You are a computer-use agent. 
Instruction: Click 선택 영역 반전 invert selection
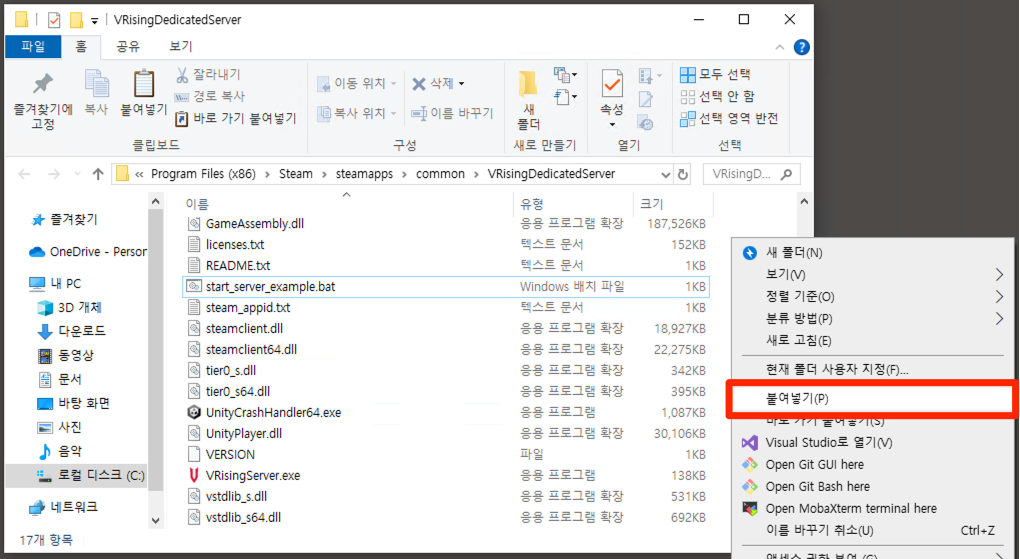click(x=729, y=118)
